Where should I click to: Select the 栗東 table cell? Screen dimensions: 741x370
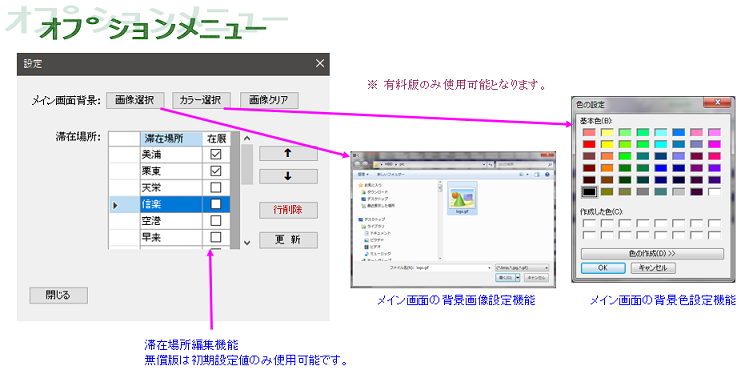point(171,171)
